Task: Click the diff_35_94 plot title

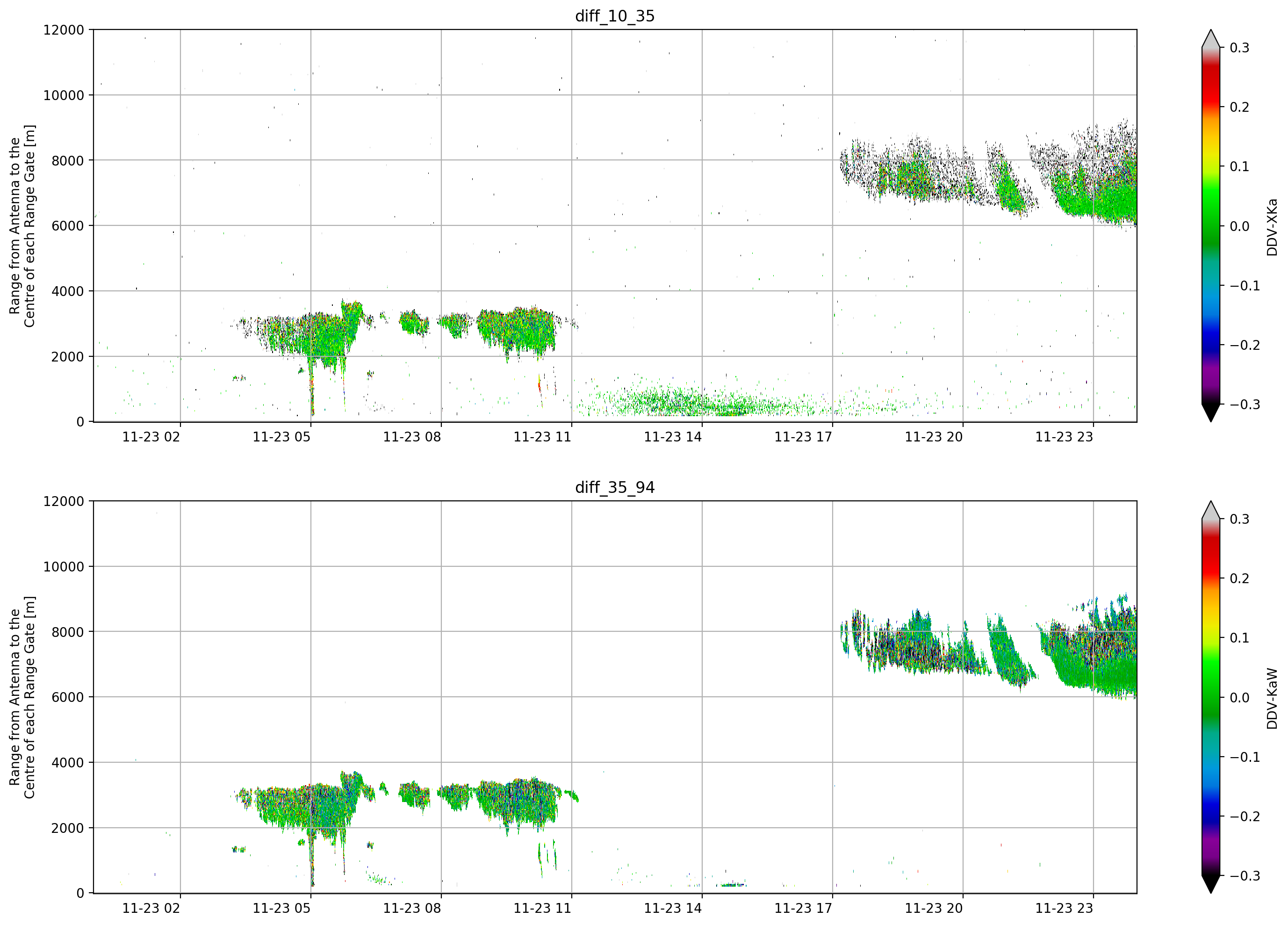Action: tap(614, 487)
